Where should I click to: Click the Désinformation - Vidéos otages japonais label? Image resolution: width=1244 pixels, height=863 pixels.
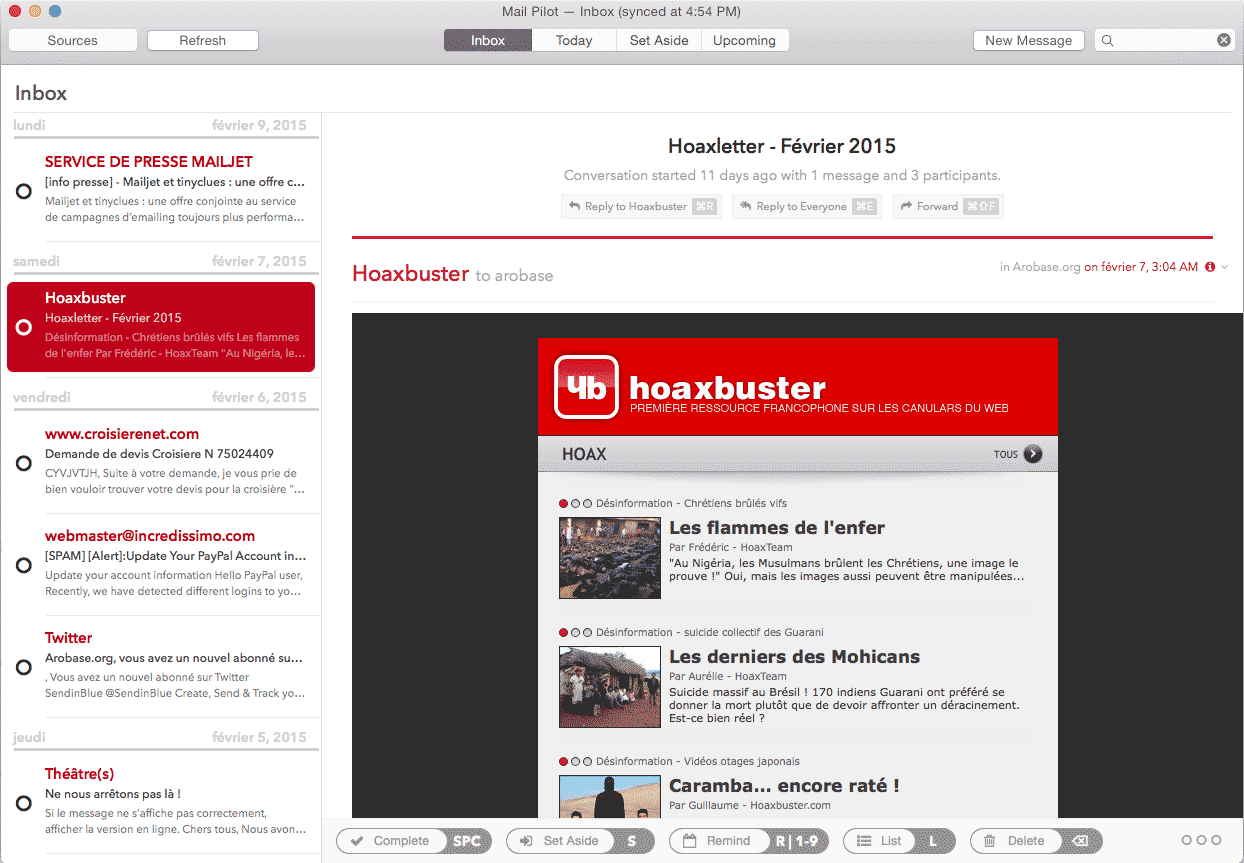coord(698,761)
